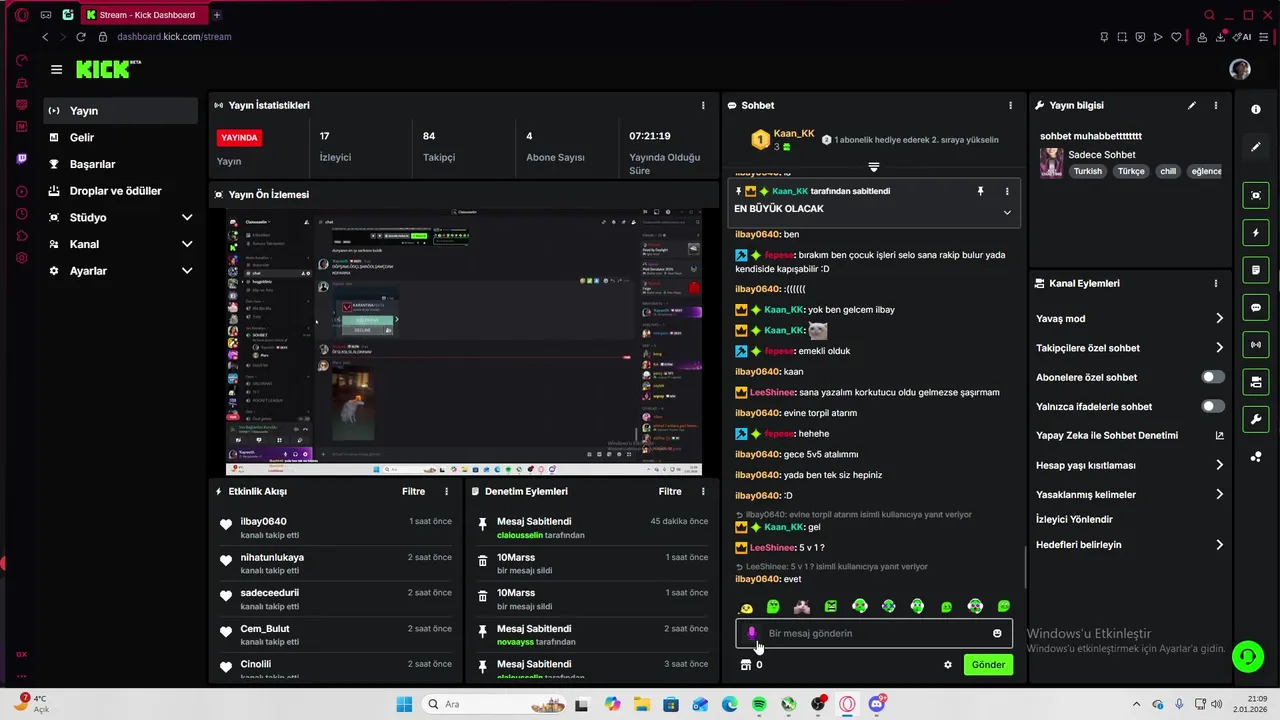Open Spotify from the taskbar
The height and width of the screenshot is (720, 1280).
(759, 704)
